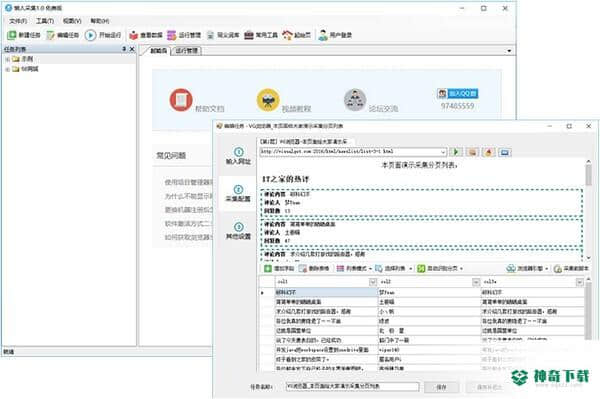Click the 帮助文档 label on the start page
Image resolution: width=600 pixels, height=399 pixels.
[209, 109]
